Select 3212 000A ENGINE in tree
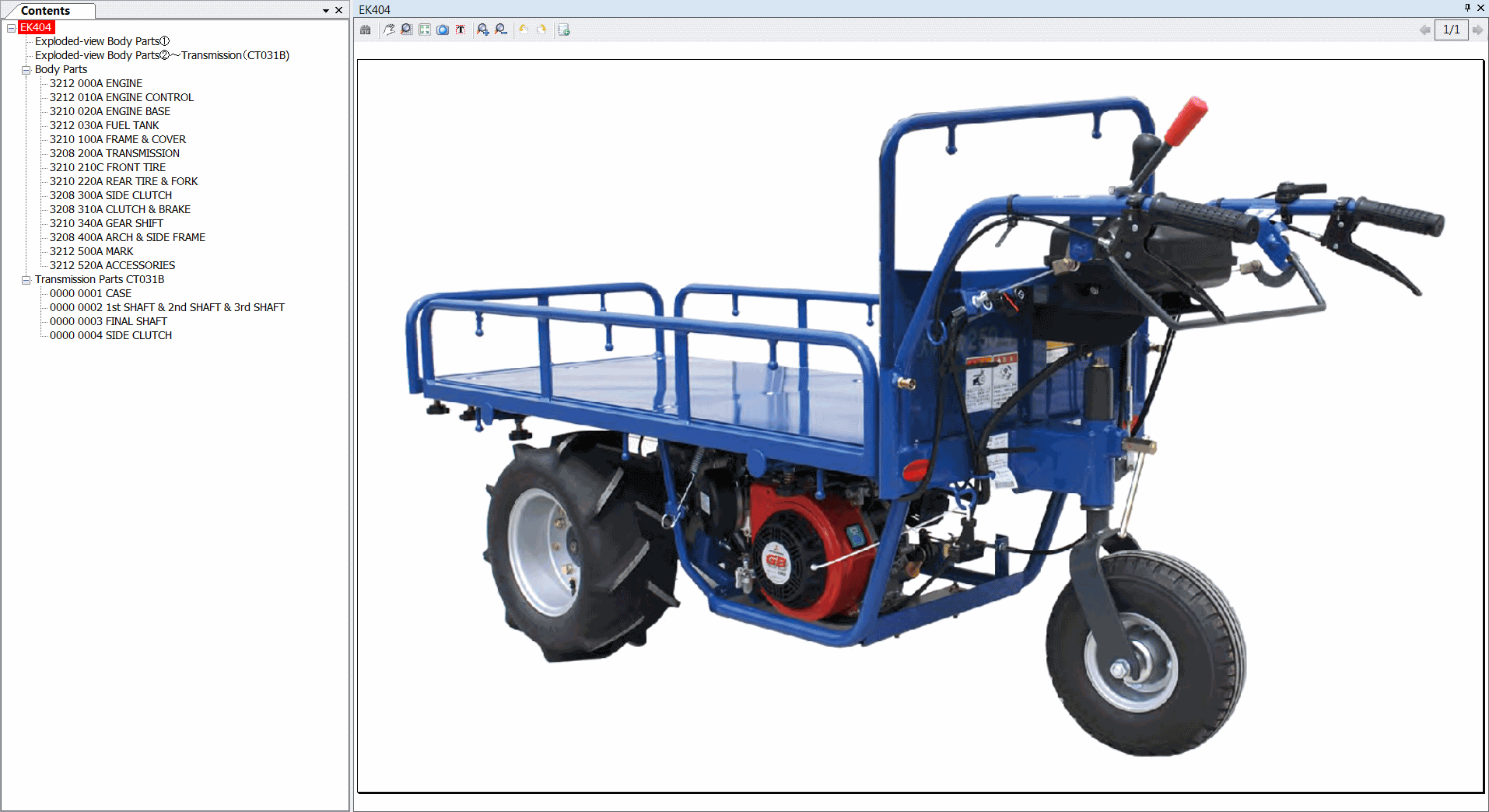 point(96,83)
